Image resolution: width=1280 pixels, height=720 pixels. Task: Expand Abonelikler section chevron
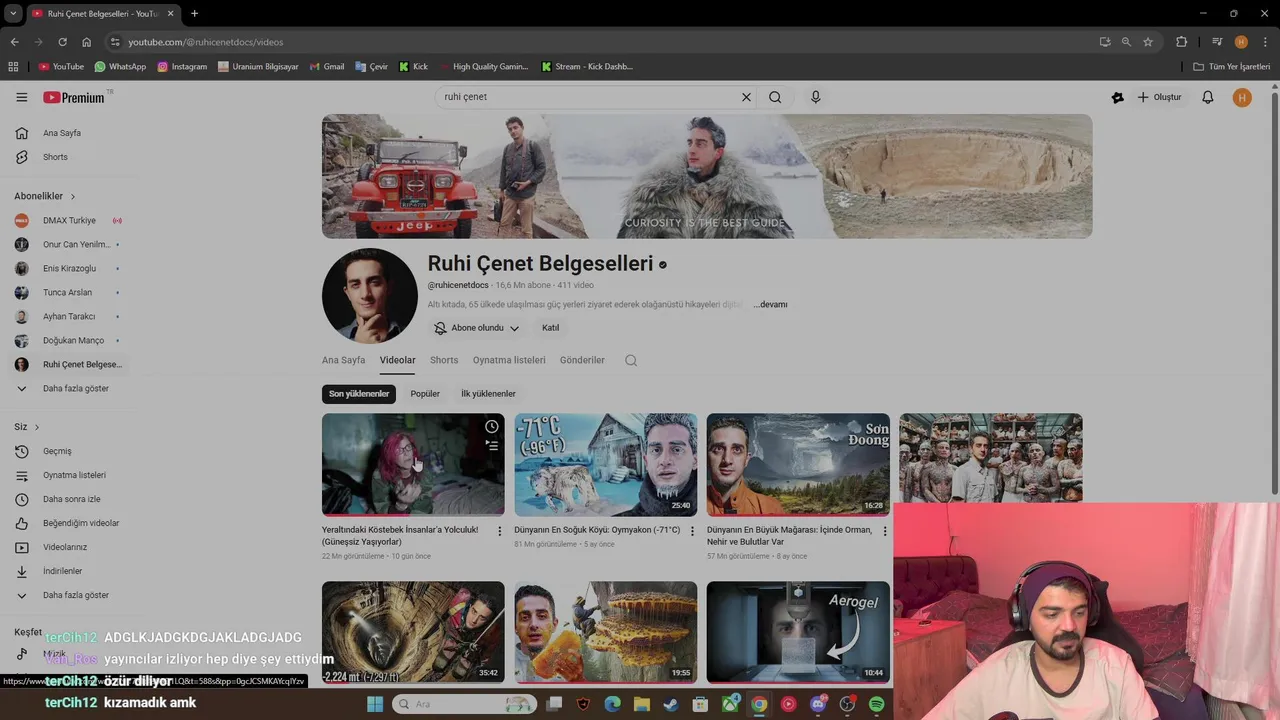pos(73,196)
